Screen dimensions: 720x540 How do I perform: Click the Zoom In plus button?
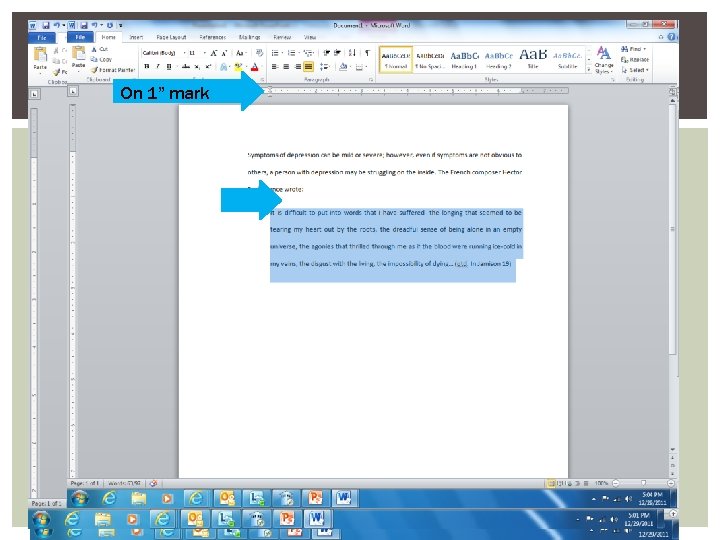tap(671, 483)
